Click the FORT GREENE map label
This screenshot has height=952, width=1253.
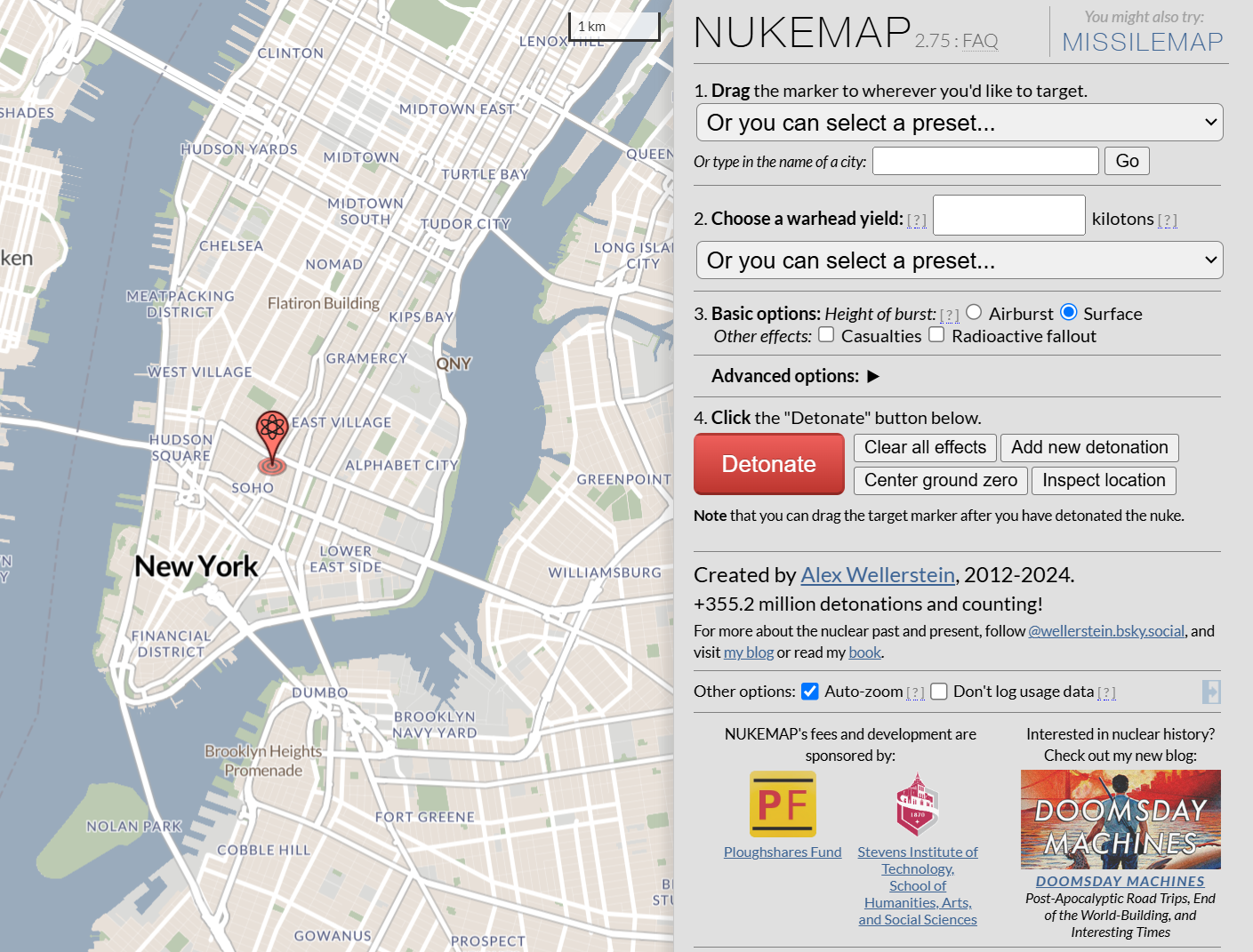pos(425,817)
